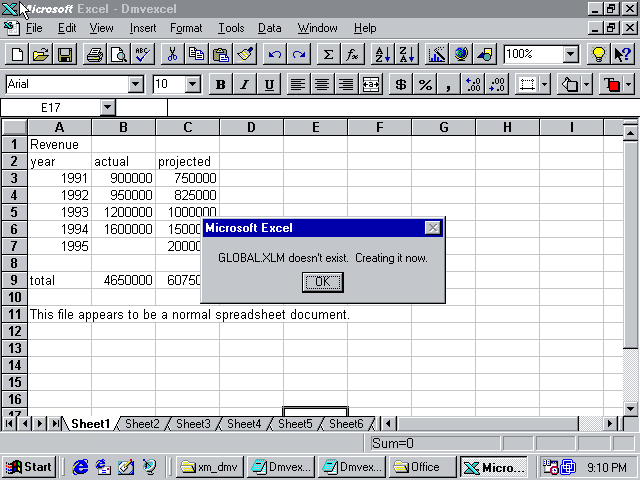Screen dimensions: 640x480
Task: Open a file using the Open folder icon
Action: click(40, 54)
